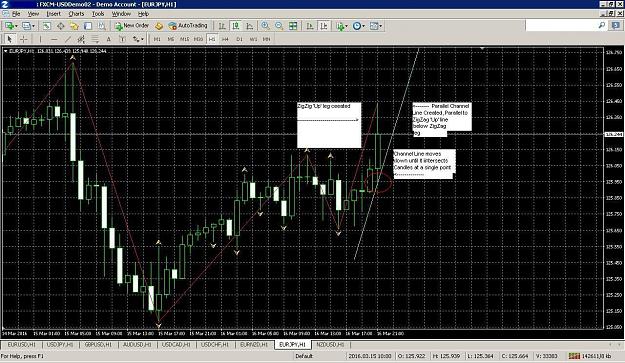The image size is (625, 363).
Task: Open the New Chart toolbar icon
Action: coord(9,26)
